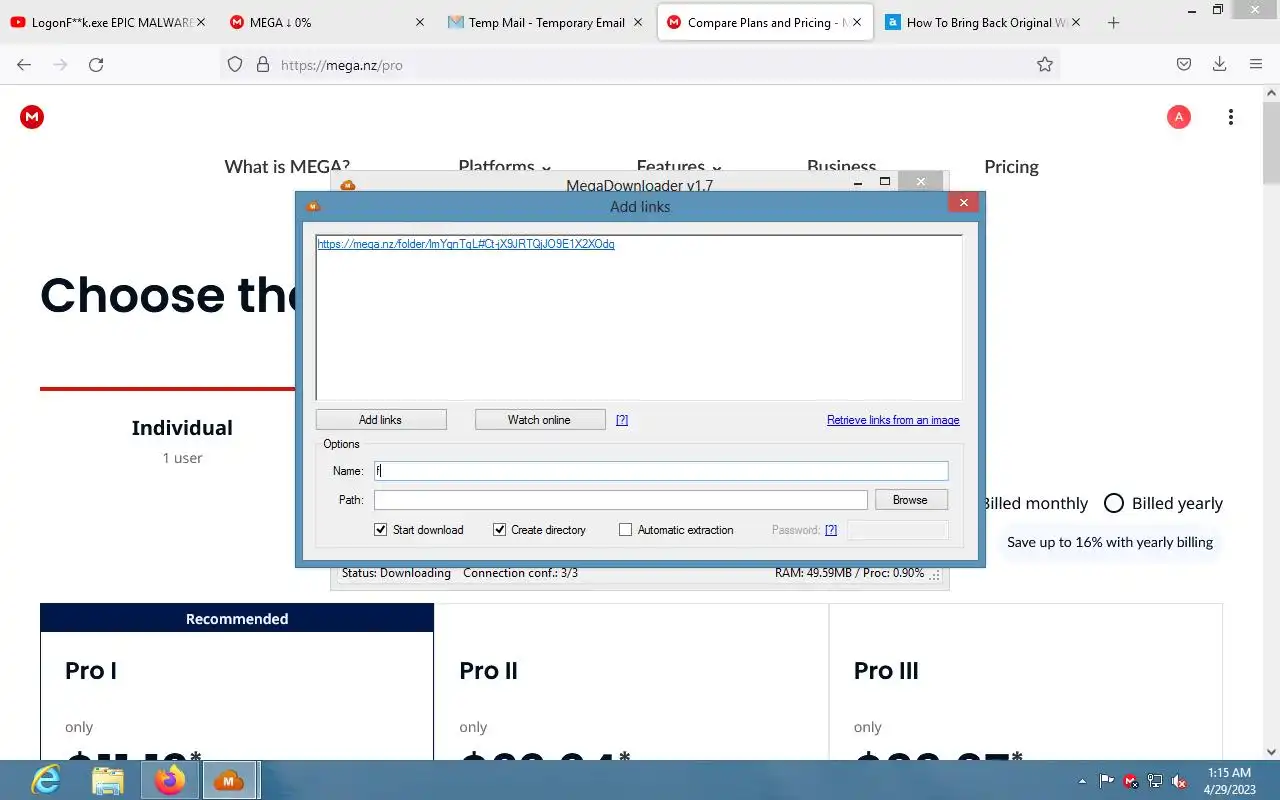Select the Billed yearly radio option

click(x=1114, y=503)
